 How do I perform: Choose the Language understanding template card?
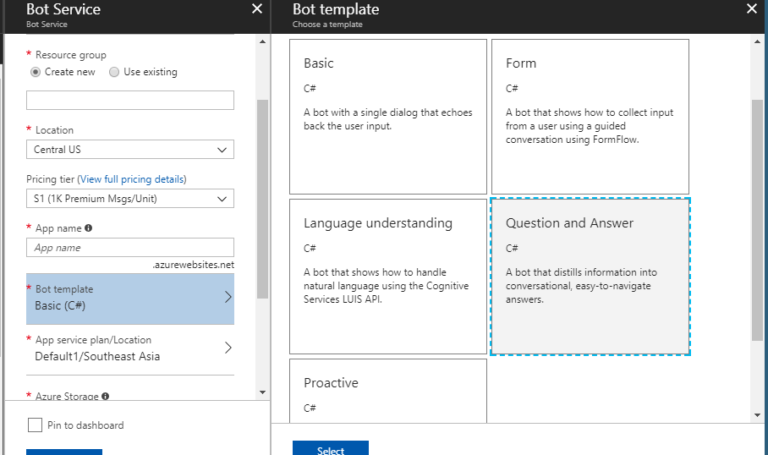click(388, 276)
